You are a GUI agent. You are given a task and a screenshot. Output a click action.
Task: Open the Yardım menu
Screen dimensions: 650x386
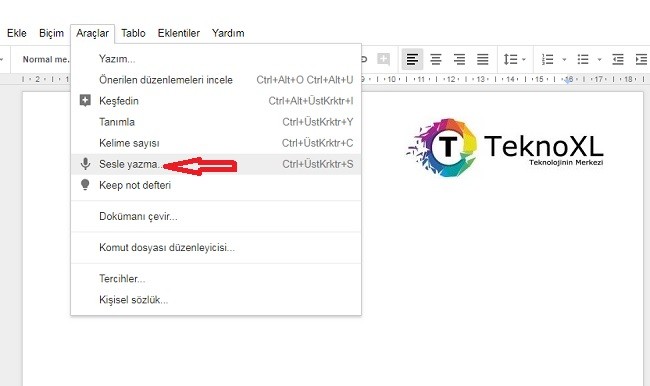(x=228, y=33)
